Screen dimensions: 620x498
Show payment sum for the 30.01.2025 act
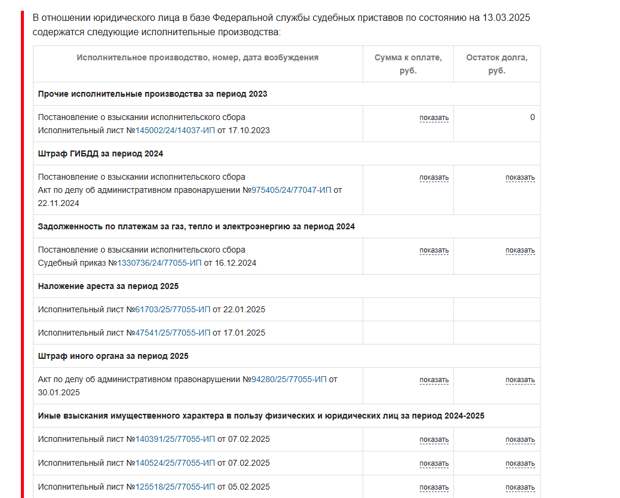coord(434,380)
